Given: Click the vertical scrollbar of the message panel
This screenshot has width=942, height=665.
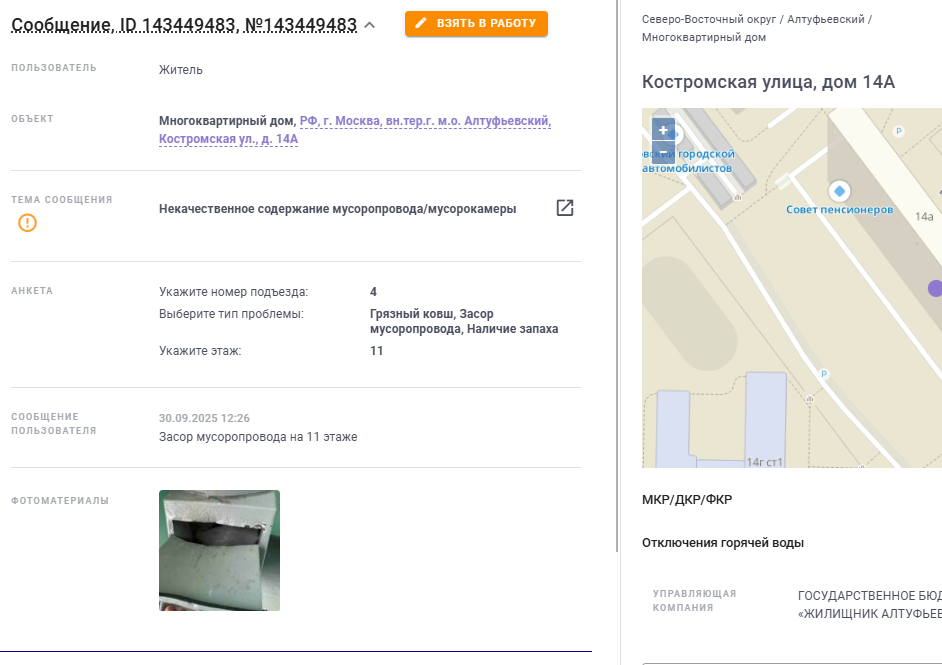Looking at the screenshot, I should click(x=617, y=276).
